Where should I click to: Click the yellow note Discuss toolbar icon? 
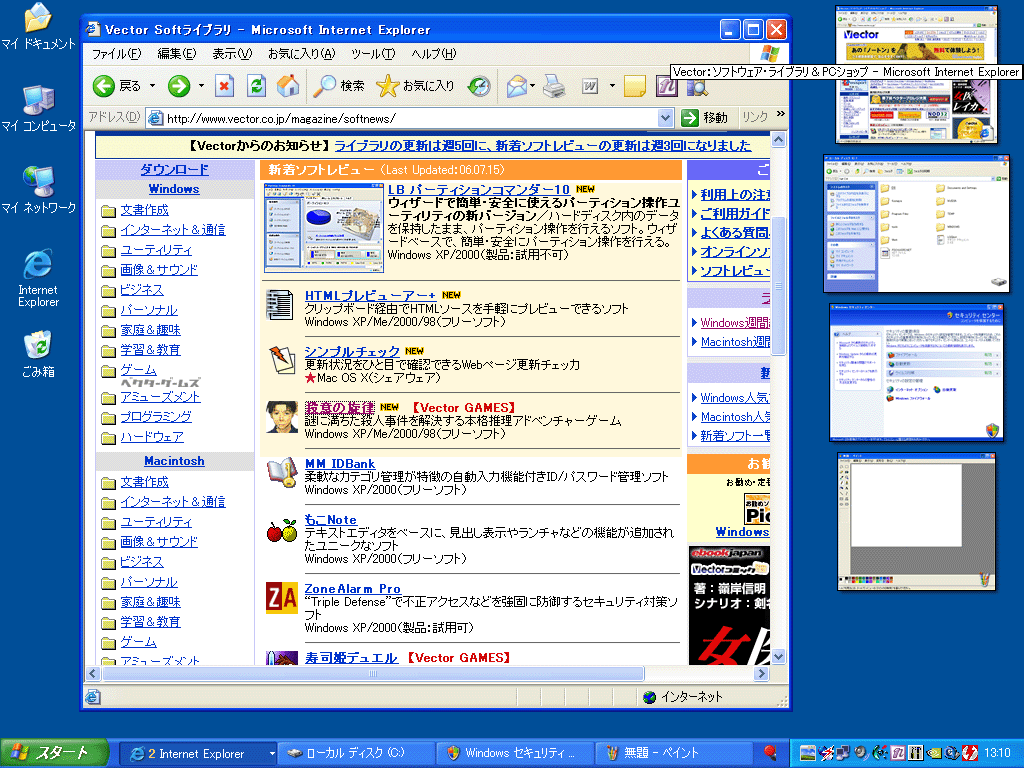pyautogui.click(x=635, y=86)
